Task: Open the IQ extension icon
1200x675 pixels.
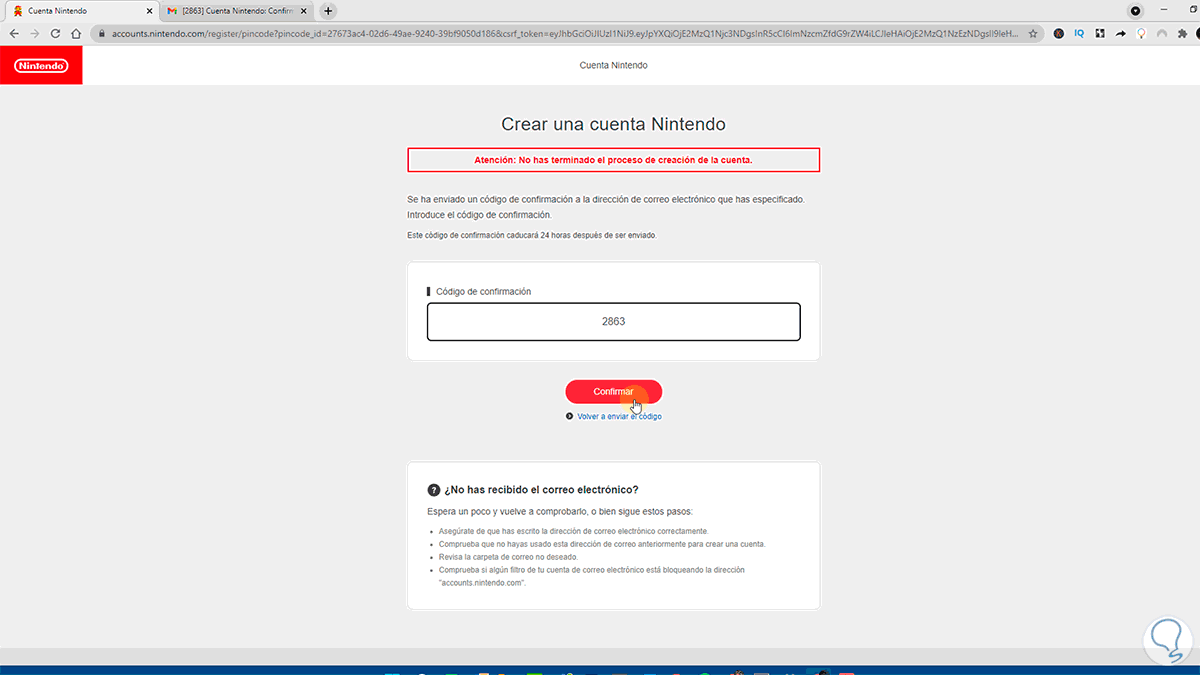Action: click(1080, 33)
